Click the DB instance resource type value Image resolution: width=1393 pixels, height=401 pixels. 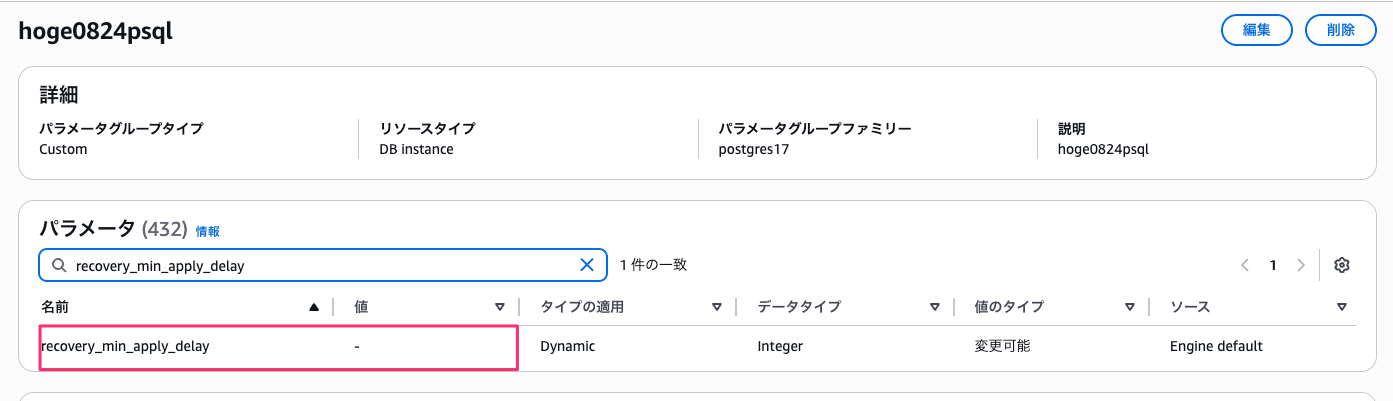coord(416,149)
